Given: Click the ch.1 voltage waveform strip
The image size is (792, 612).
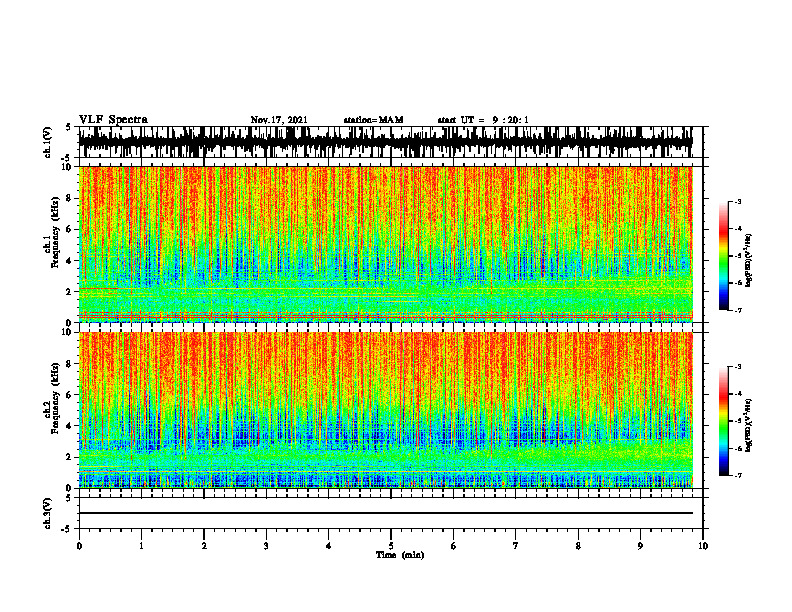Looking at the screenshot, I should pos(385,142).
